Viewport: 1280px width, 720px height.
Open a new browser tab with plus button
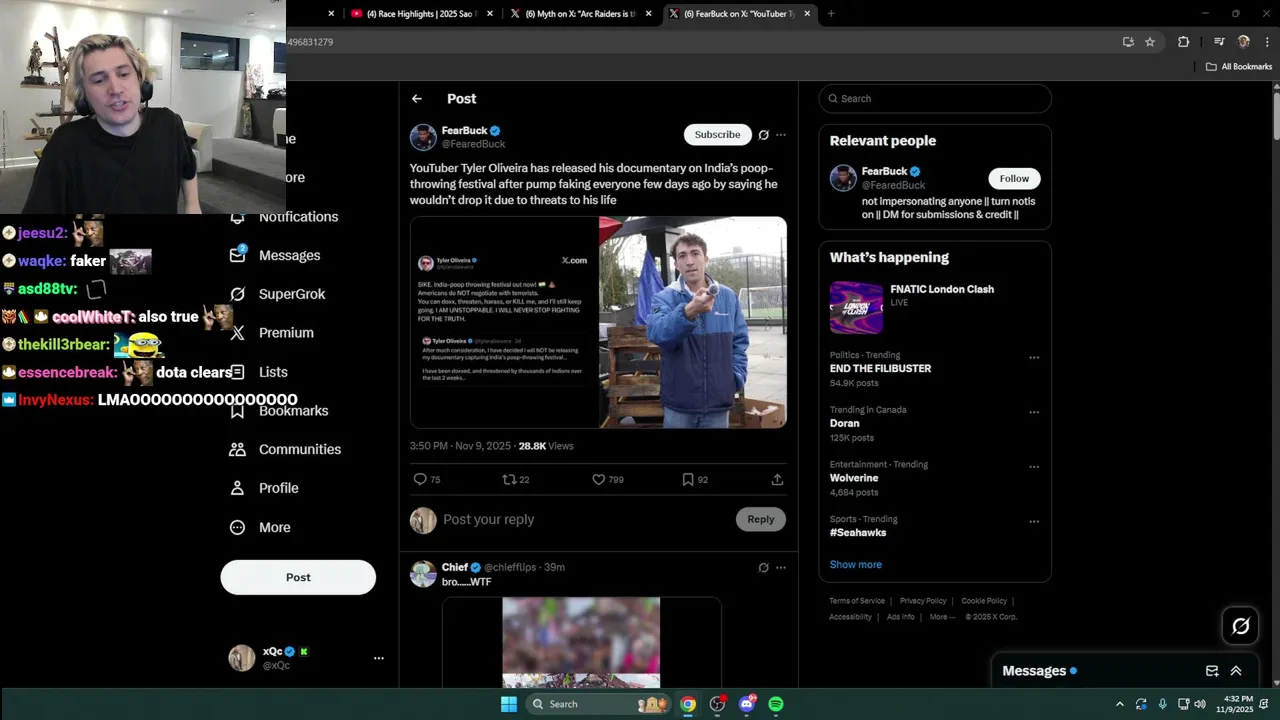(831, 14)
